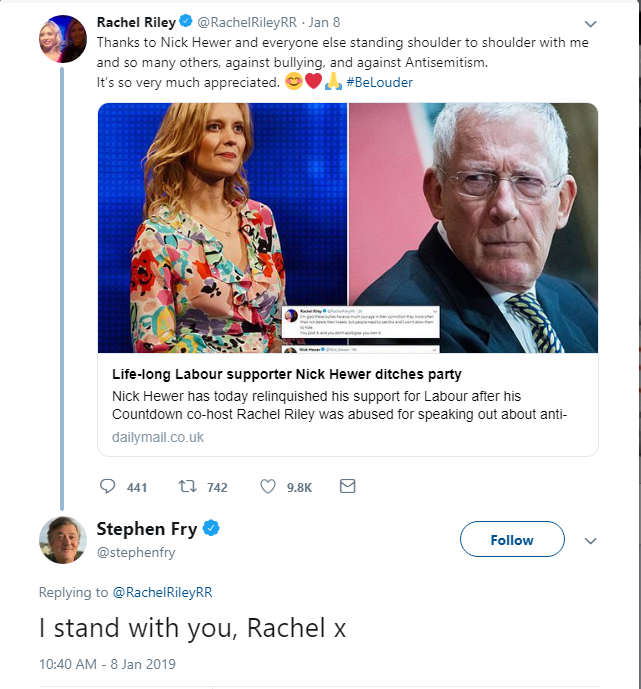The width and height of the screenshot is (641, 689).
Task: Click the envelope direct message icon
Action: coord(347,487)
